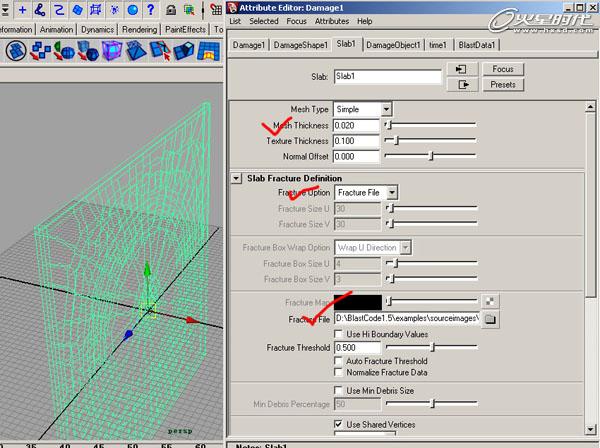Open the Attributes menu
The height and width of the screenshot is (448, 600).
[332, 21]
